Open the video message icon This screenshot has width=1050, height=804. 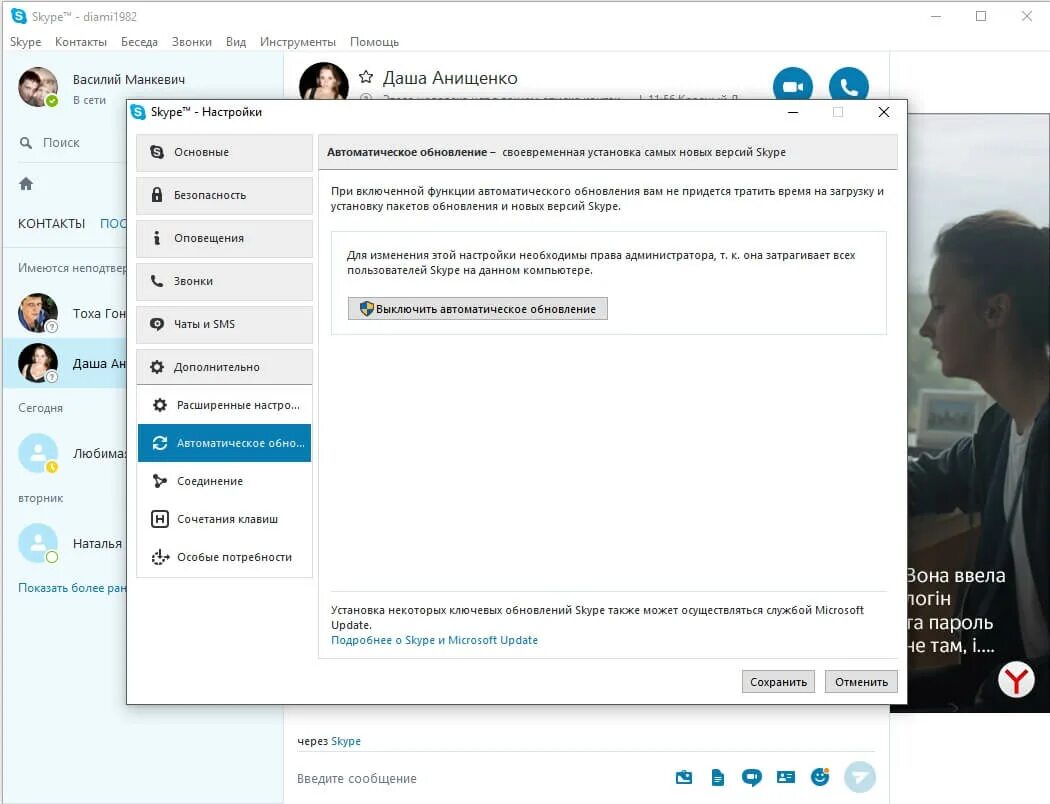[x=751, y=777]
